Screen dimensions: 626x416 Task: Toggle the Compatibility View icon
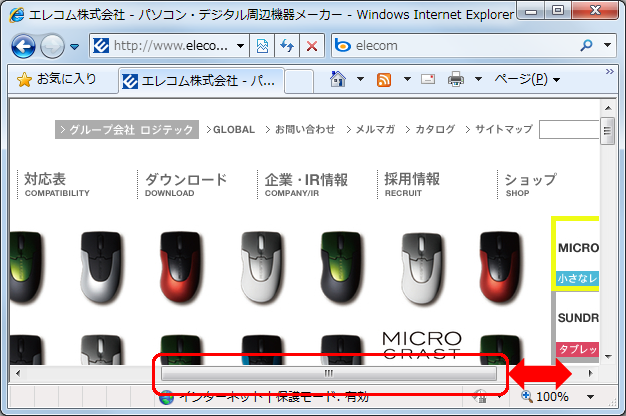click(262, 46)
